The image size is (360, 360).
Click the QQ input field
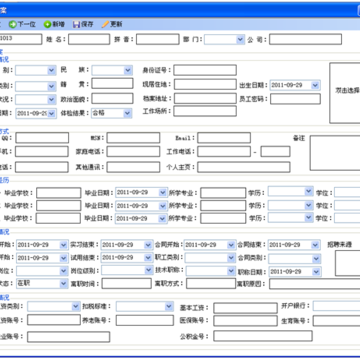click(x=42, y=138)
